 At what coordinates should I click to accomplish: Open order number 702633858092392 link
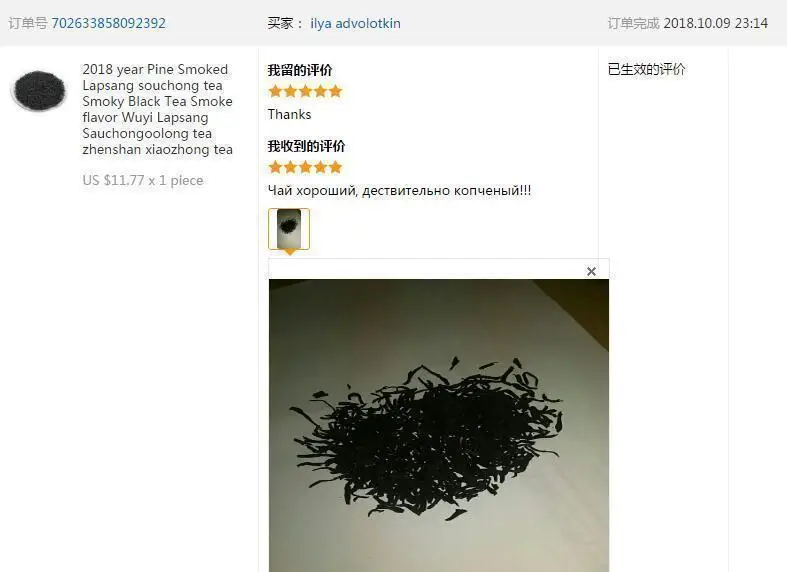coord(108,23)
